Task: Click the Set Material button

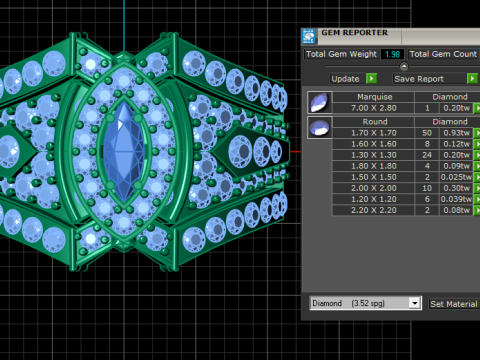Action: [x=454, y=304]
